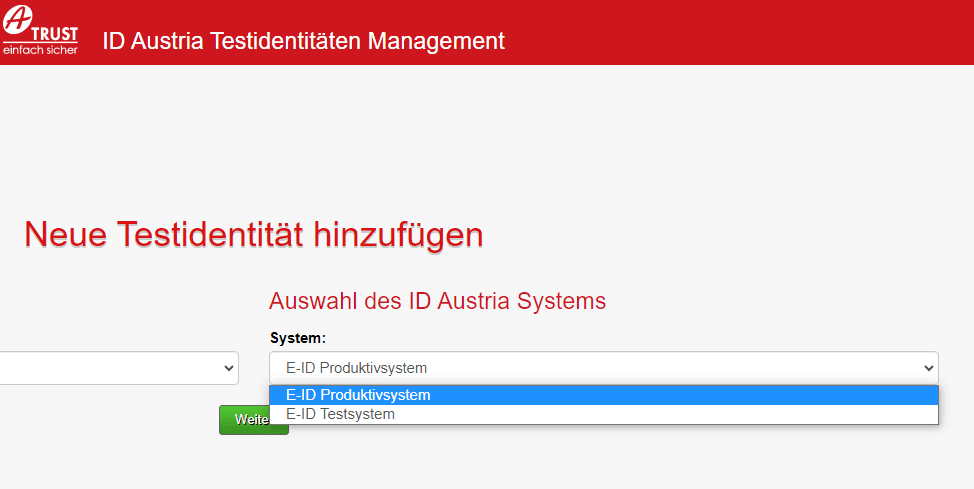Select E-ID Produktivsystem option in list

(604, 395)
